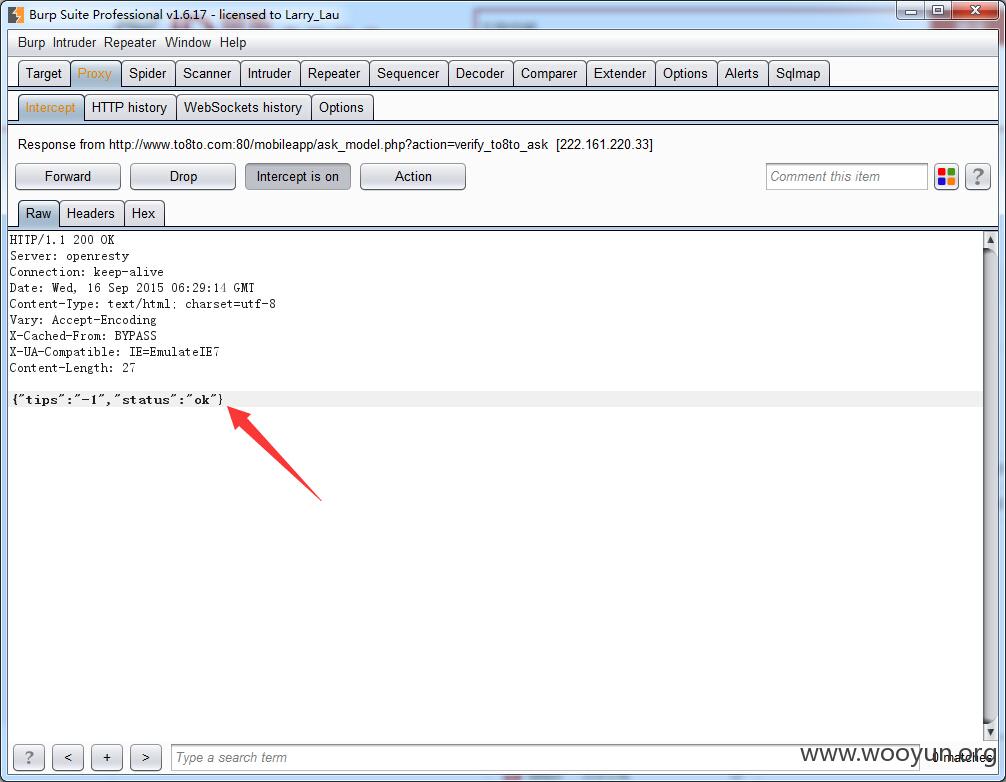Switch to the Spider tab
Image resolution: width=1006 pixels, height=782 pixels.
148,74
